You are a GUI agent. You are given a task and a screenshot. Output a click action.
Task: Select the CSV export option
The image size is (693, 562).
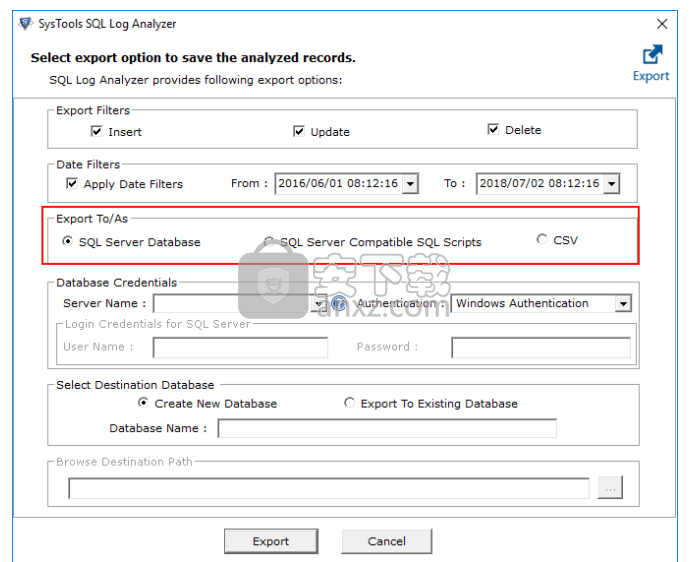click(x=541, y=239)
